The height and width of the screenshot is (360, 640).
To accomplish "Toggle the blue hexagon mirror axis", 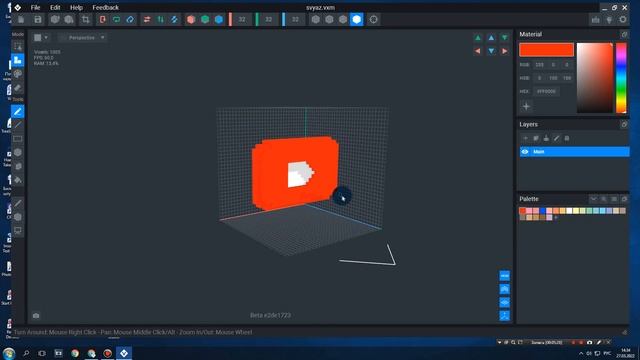I will [x=219, y=20].
